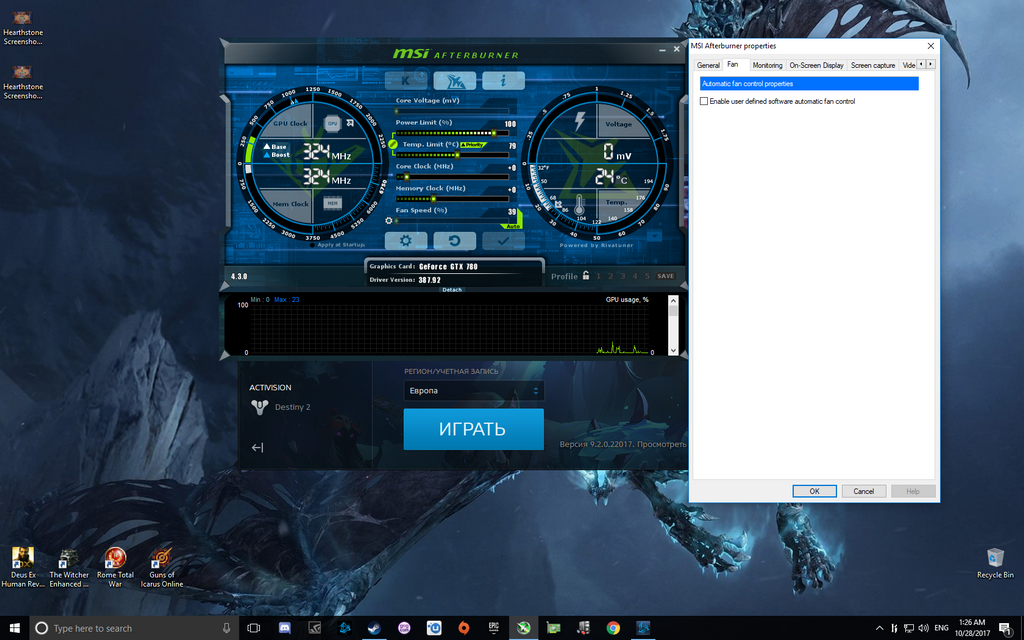Click the Windows search box

pyautogui.click(x=134, y=628)
